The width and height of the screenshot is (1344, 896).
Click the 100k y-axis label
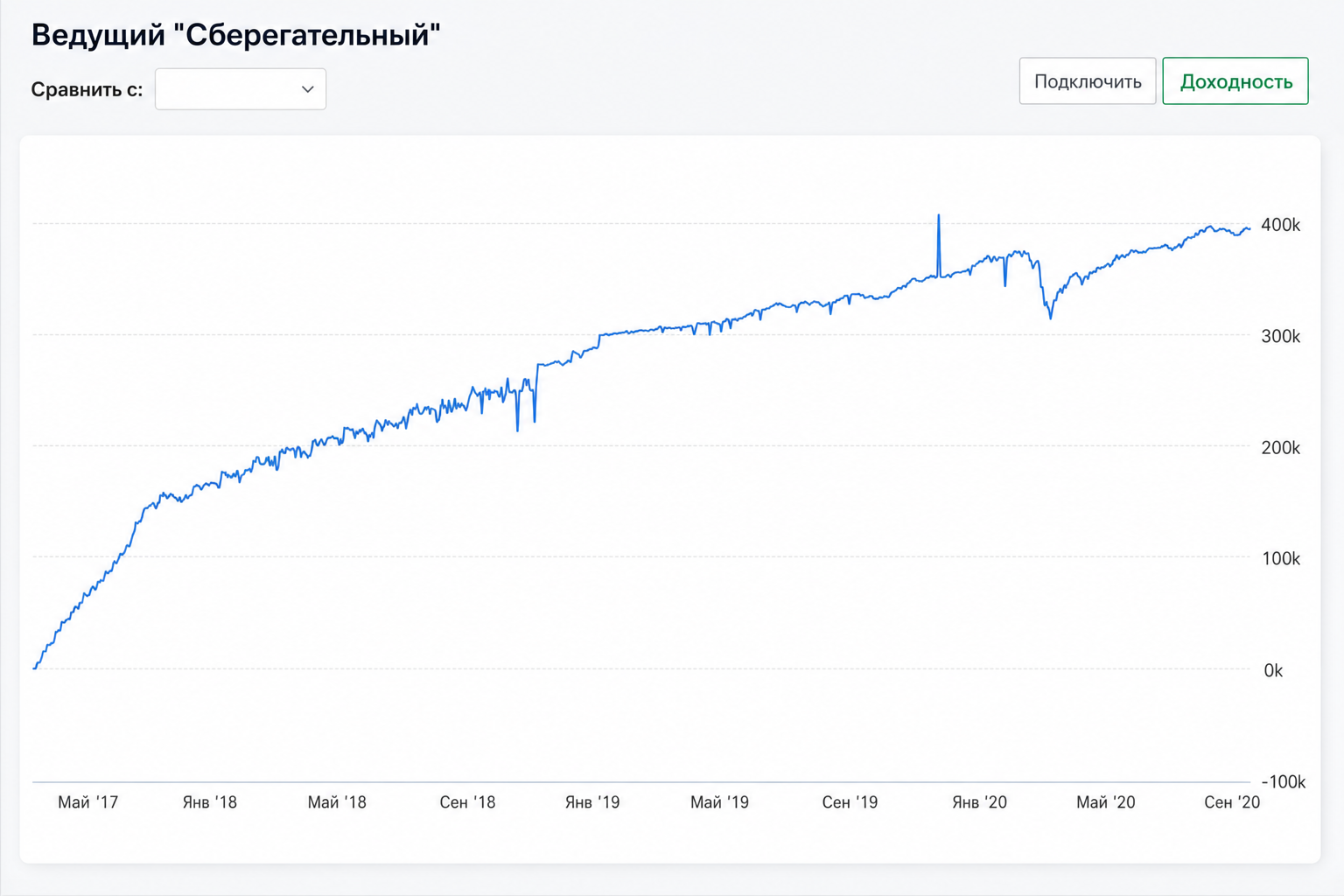(x=1280, y=558)
